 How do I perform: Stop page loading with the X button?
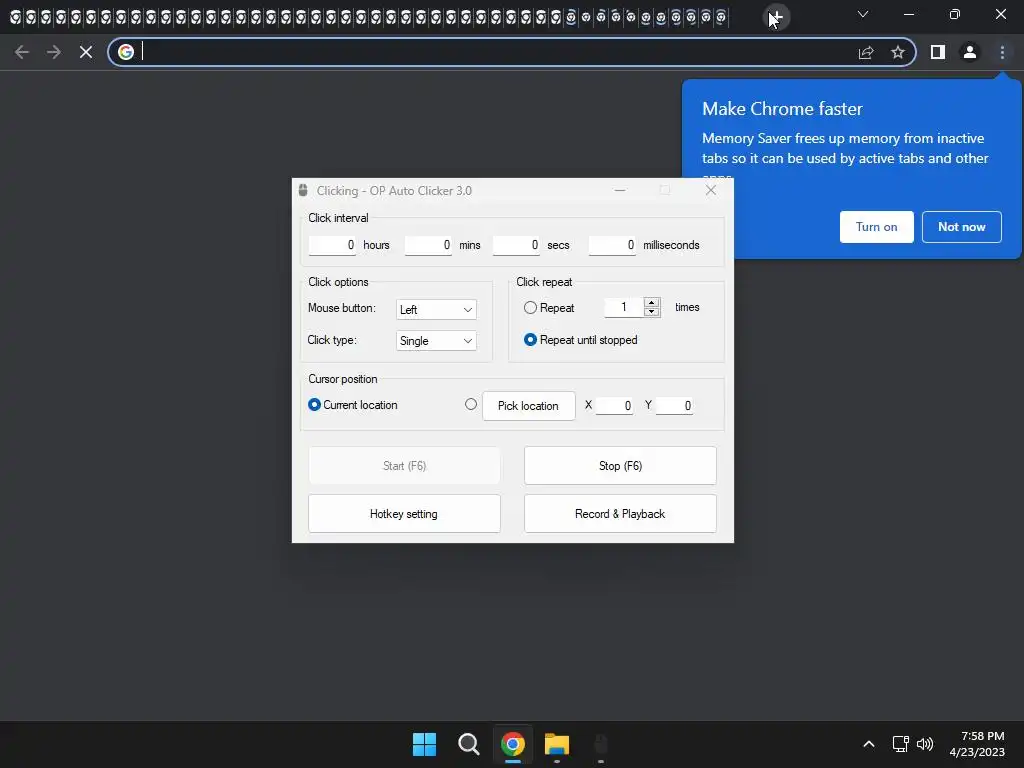pos(86,52)
